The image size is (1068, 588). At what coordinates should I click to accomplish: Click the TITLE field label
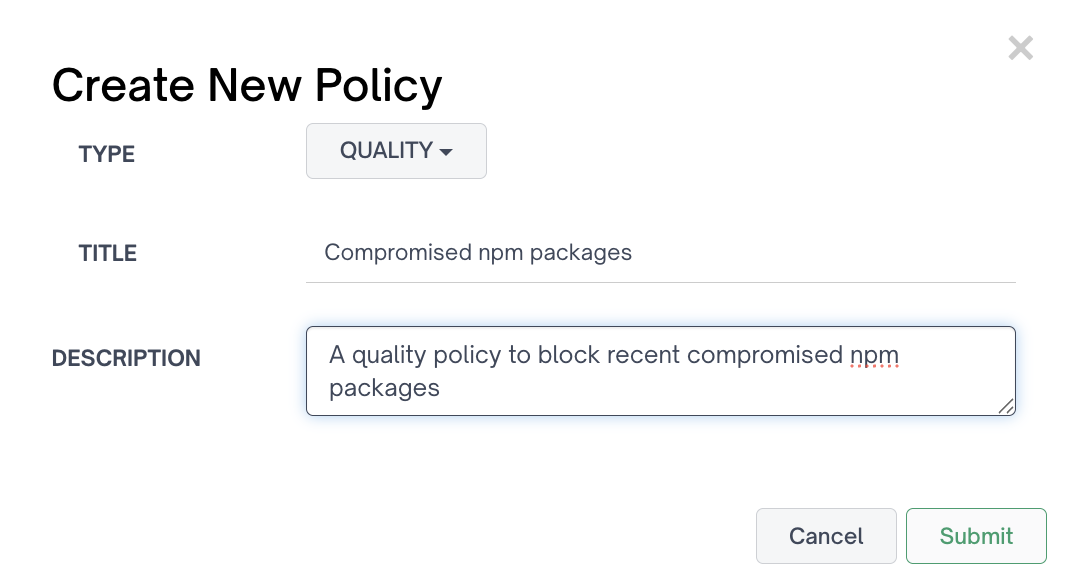[x=107, y=254]
